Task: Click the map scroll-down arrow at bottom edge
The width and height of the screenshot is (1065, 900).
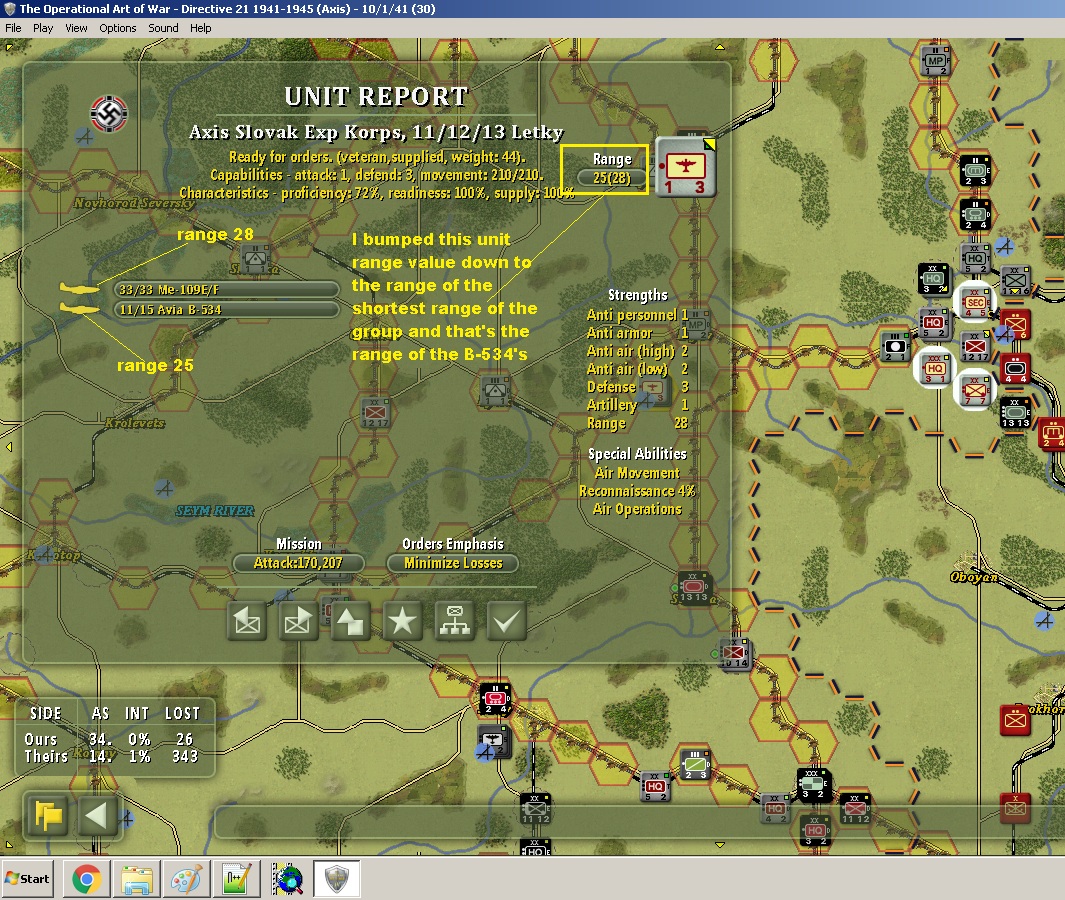Action: pyautogui.click(x=720, y=845)
